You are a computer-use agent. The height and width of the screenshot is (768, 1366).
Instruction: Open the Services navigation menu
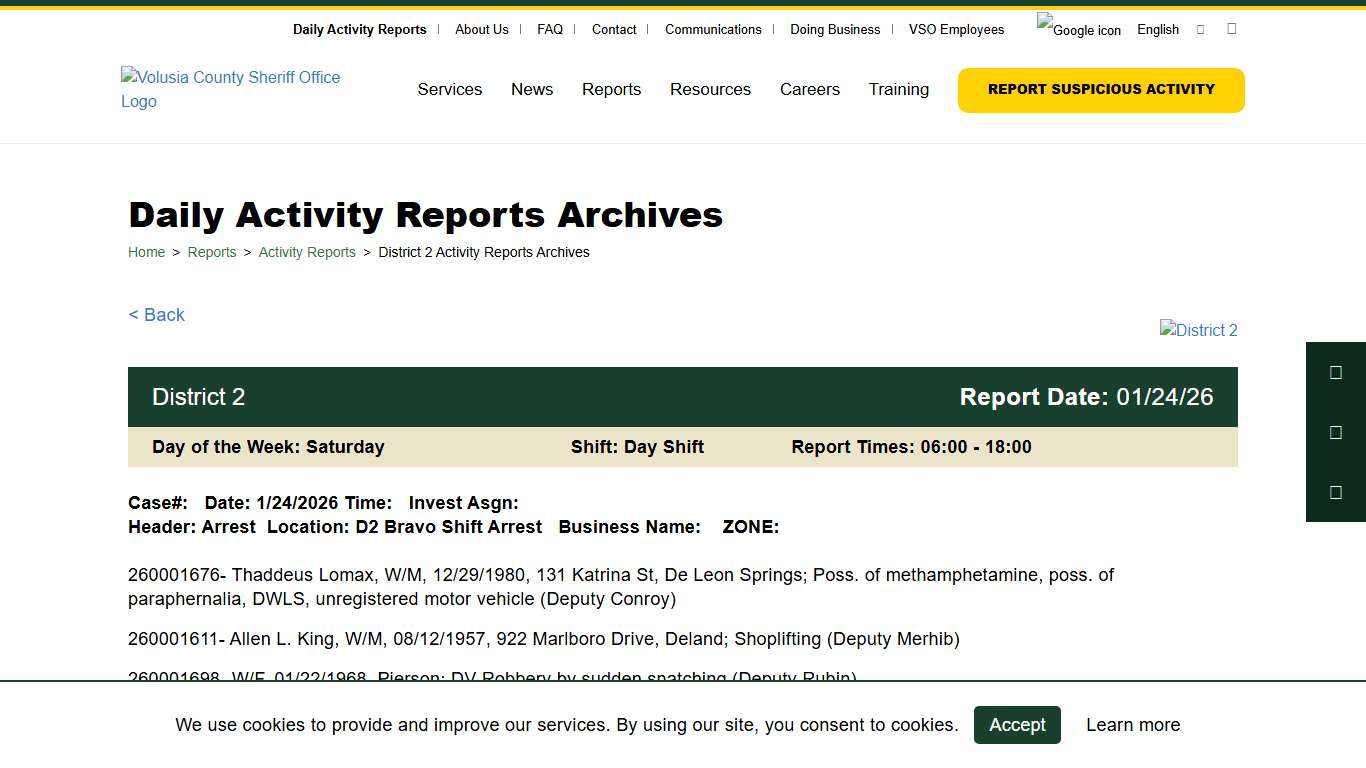pyautogui.click(x=449, y=89)
